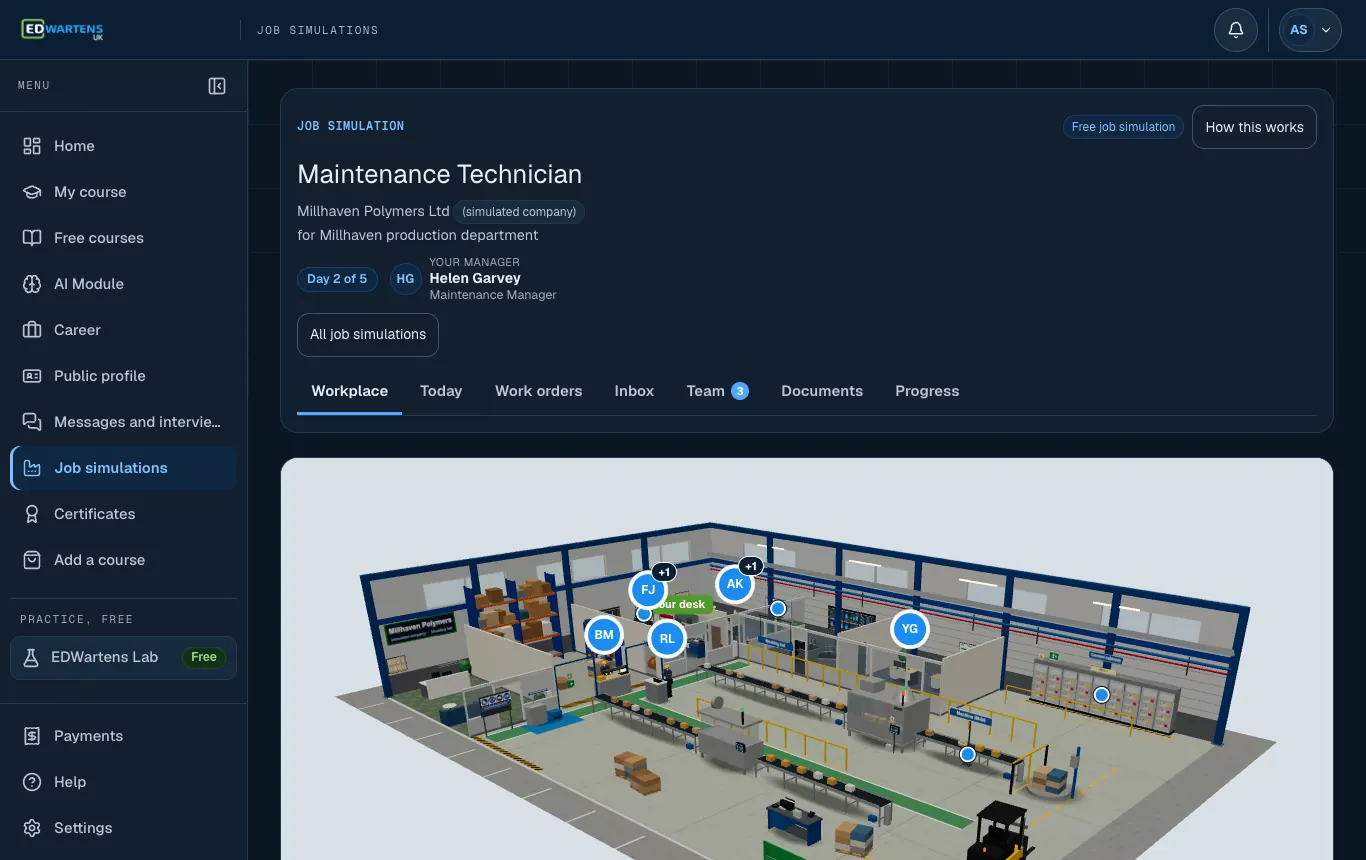The height and width of the screenshot is (860, 1366).
Task: Click the FJ avatar marker on floor map
Action: [648, 590]
